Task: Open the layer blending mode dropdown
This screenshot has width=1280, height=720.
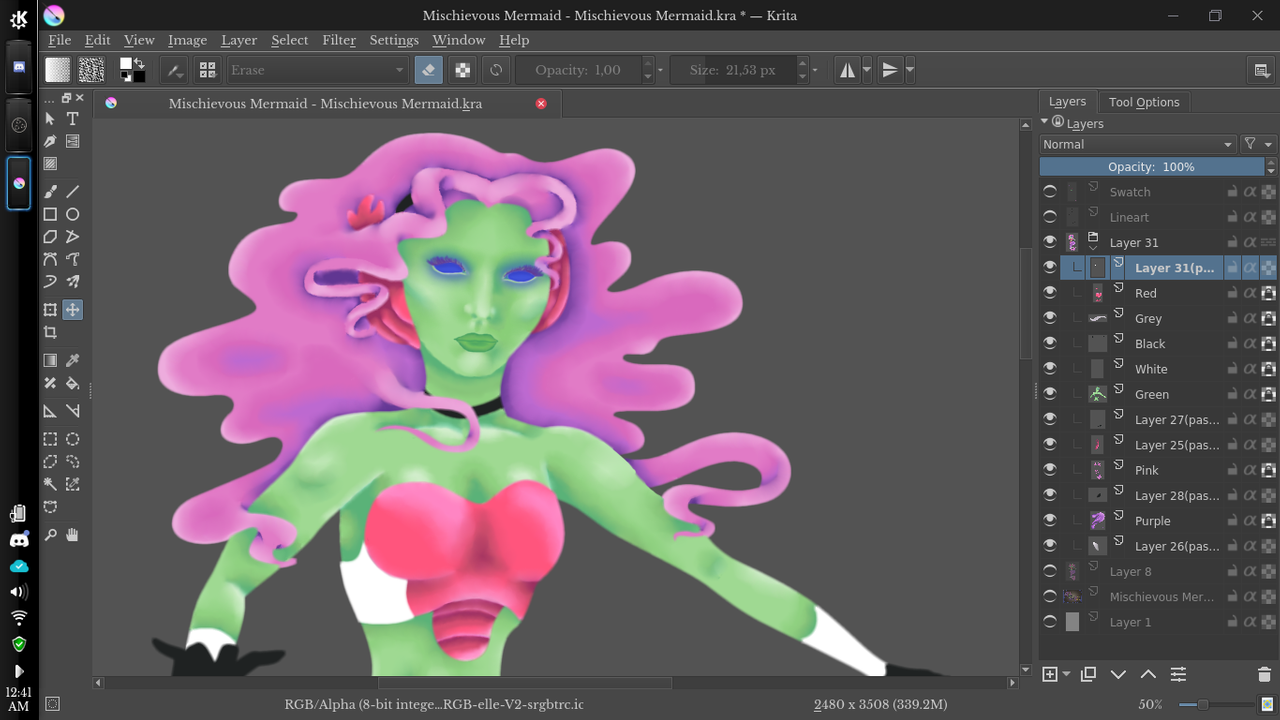Action: (x=1136, y=143)
